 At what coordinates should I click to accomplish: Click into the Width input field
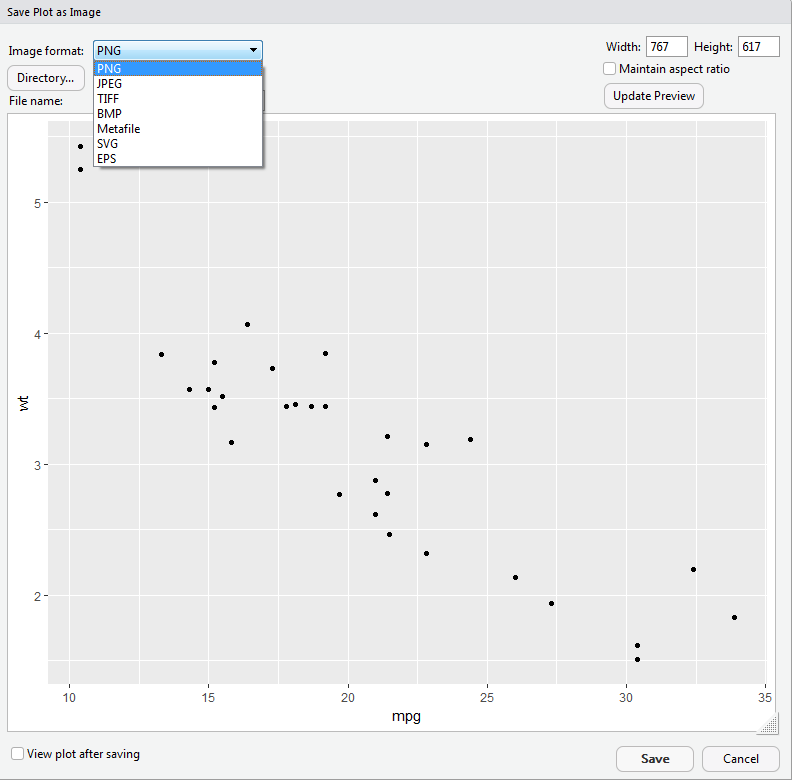(x=666, y=47)
